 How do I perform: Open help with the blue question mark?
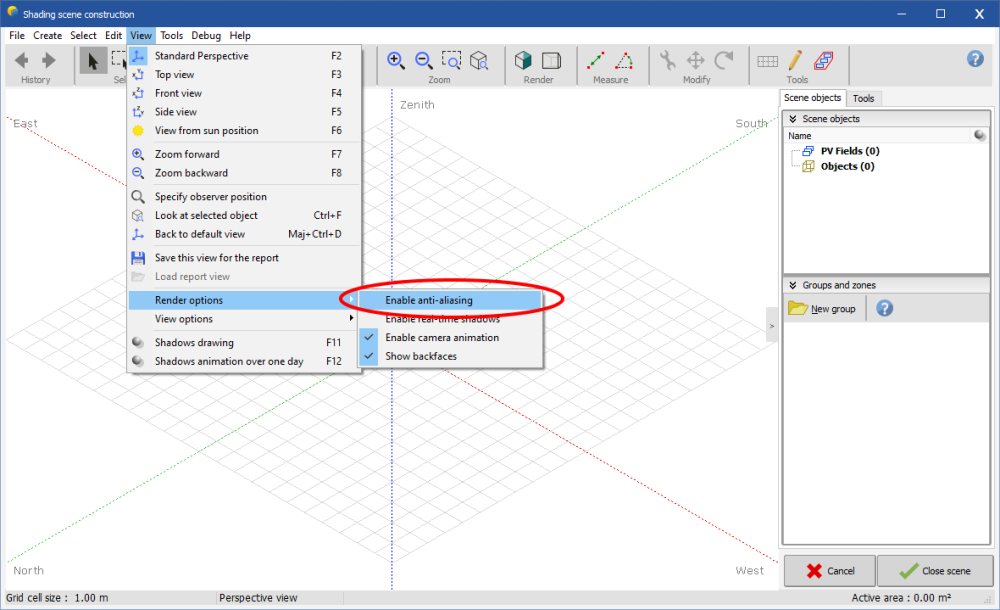click(975, 59)
